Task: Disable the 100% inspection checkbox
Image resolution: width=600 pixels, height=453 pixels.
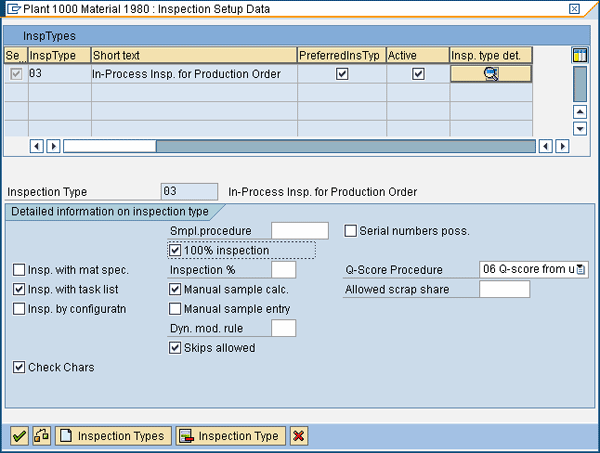Action: click(x=176, y=250)
